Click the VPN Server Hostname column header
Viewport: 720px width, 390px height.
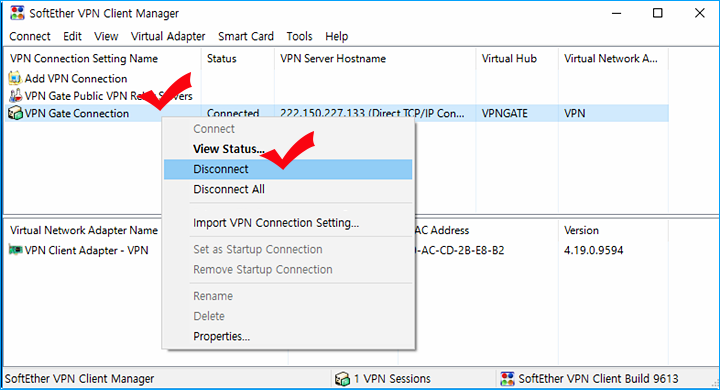click(375, 58)
